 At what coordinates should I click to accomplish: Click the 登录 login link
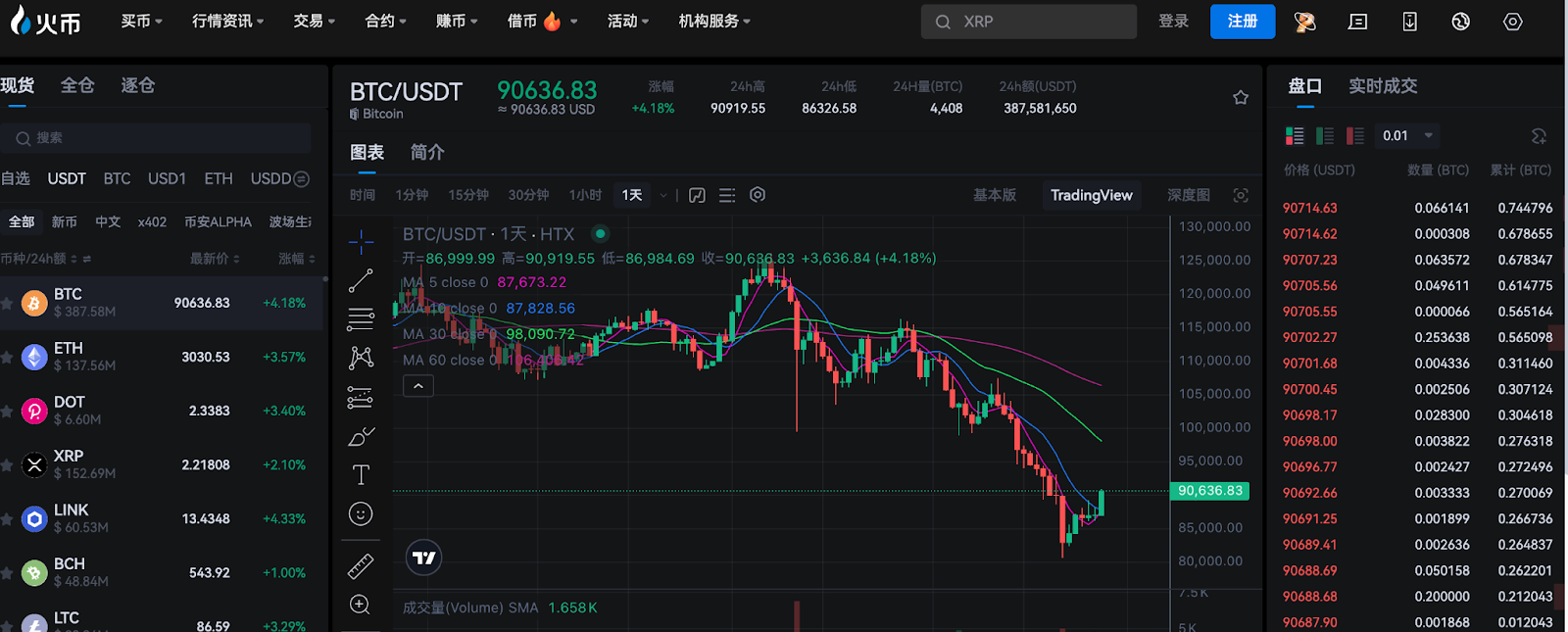pos(1173,21)
